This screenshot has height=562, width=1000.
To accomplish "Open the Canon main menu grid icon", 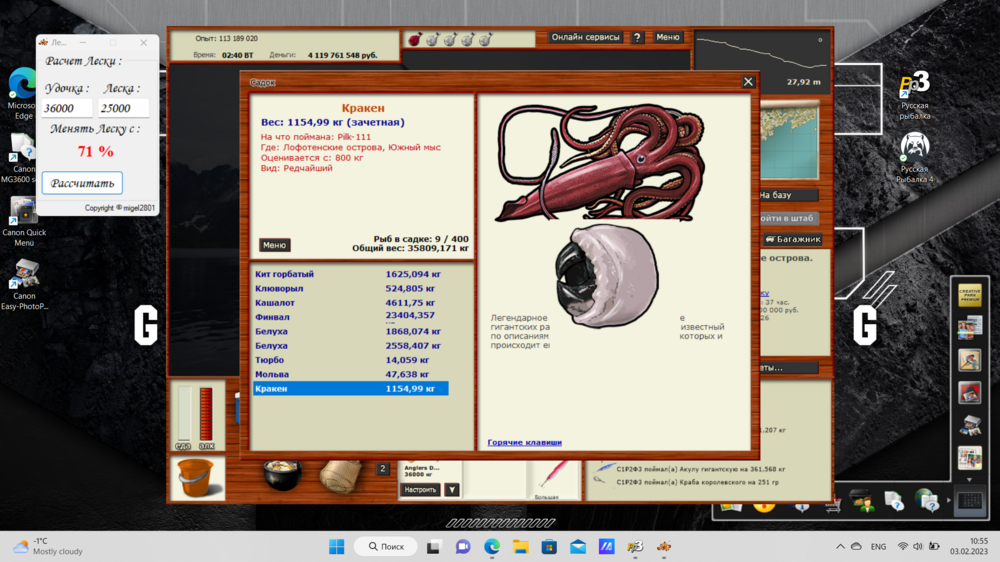I will point(970,501).
